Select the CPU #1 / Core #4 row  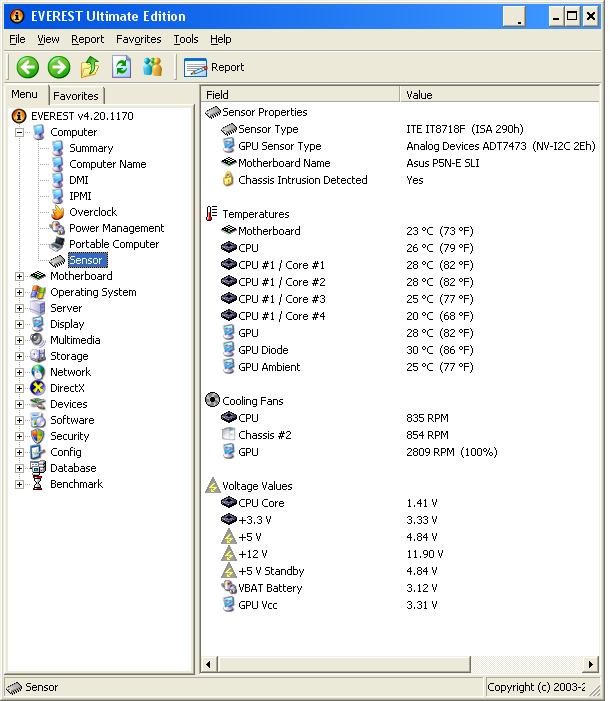(x=400, y=316)
